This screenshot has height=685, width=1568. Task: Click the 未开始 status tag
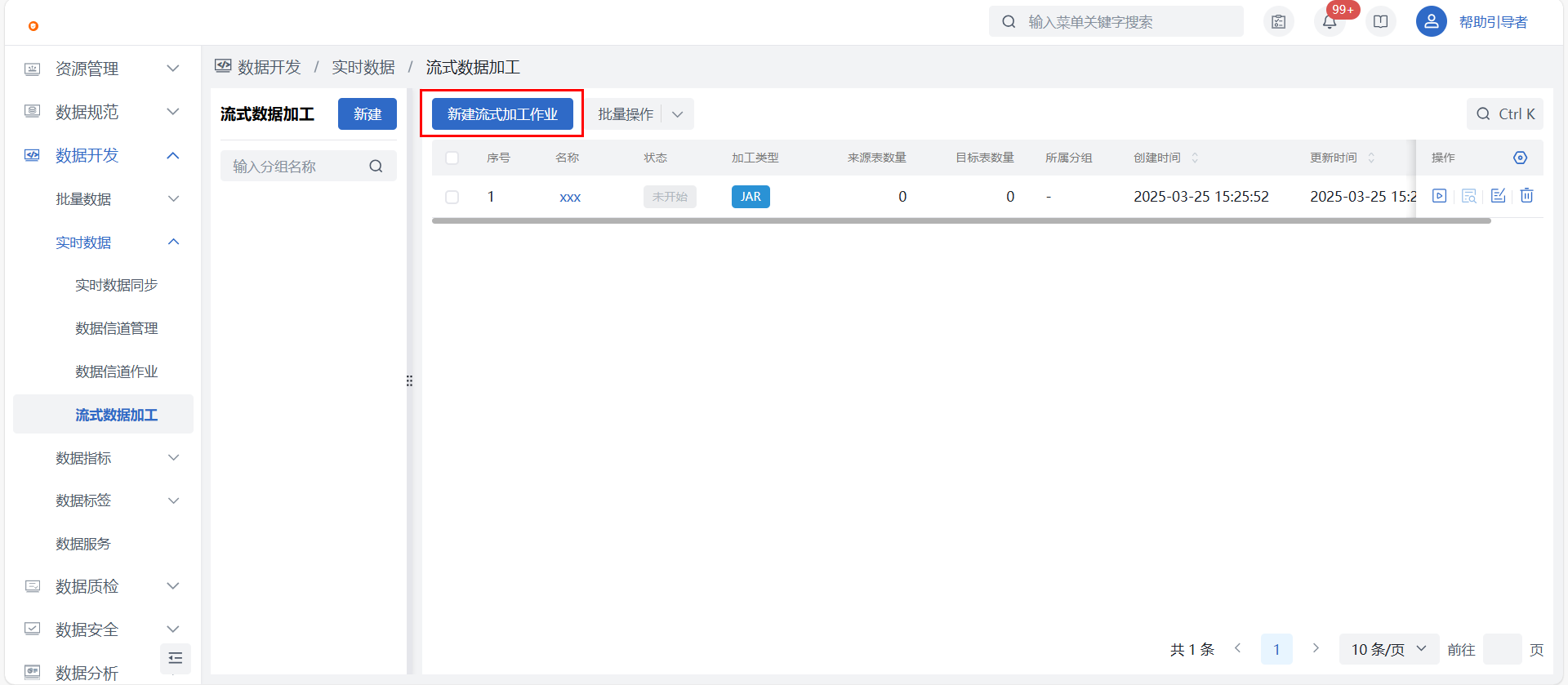pyautogui.click(x=670, y=197)
